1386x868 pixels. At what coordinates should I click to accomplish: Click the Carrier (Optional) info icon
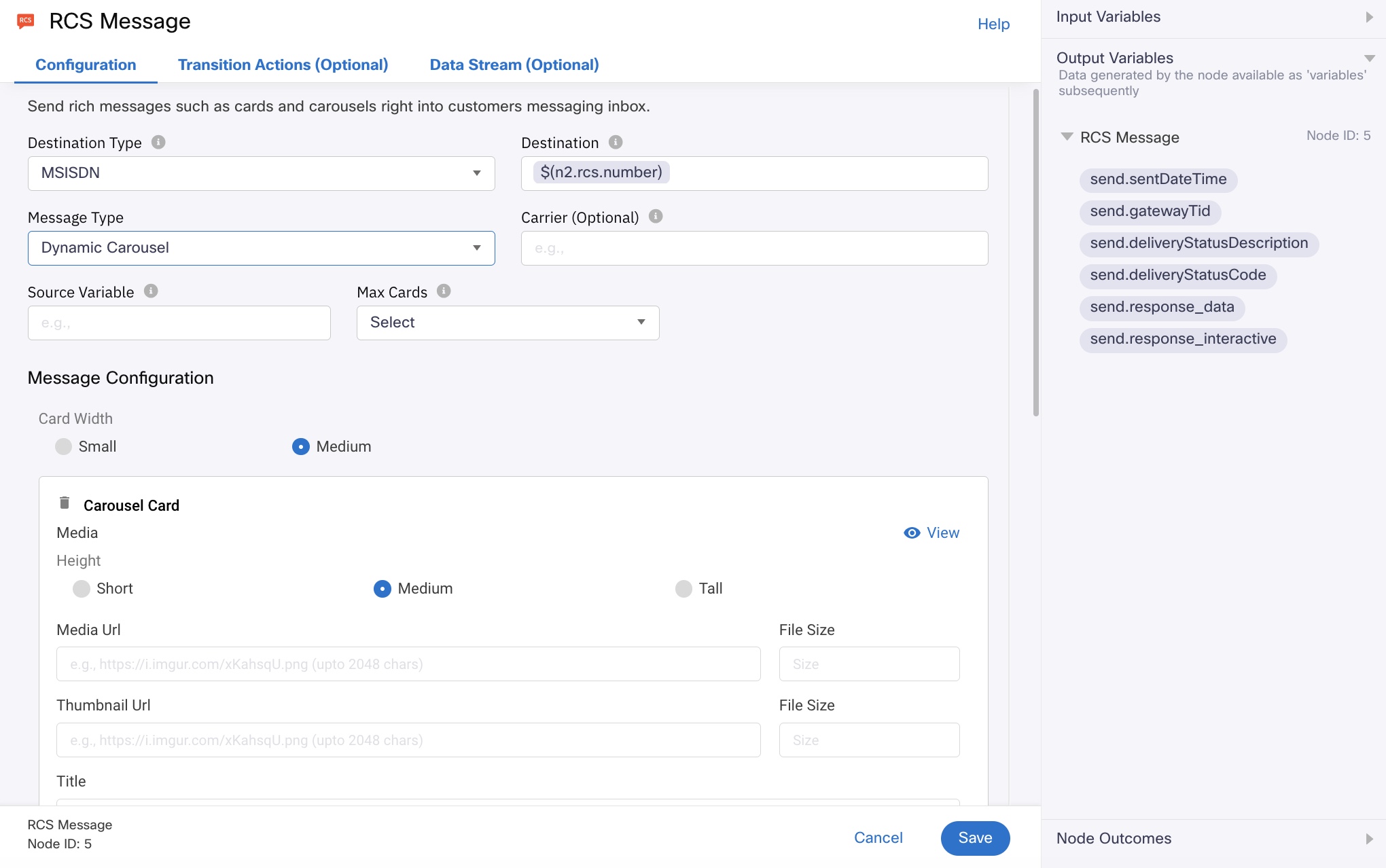tap(656, 216)
